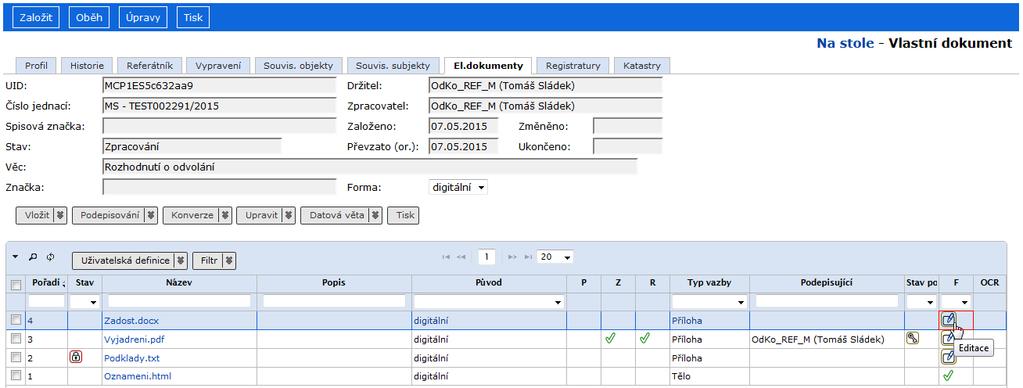
Task: Switch to the Registratury tab
Action: [x=573, y=65]
